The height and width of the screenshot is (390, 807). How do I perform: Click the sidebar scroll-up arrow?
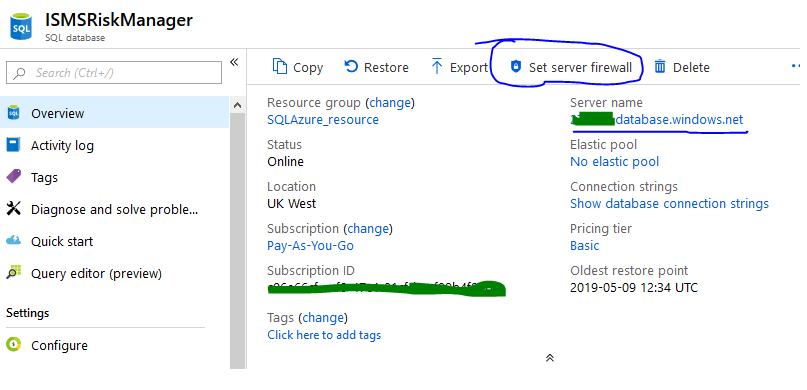(237, 105)
